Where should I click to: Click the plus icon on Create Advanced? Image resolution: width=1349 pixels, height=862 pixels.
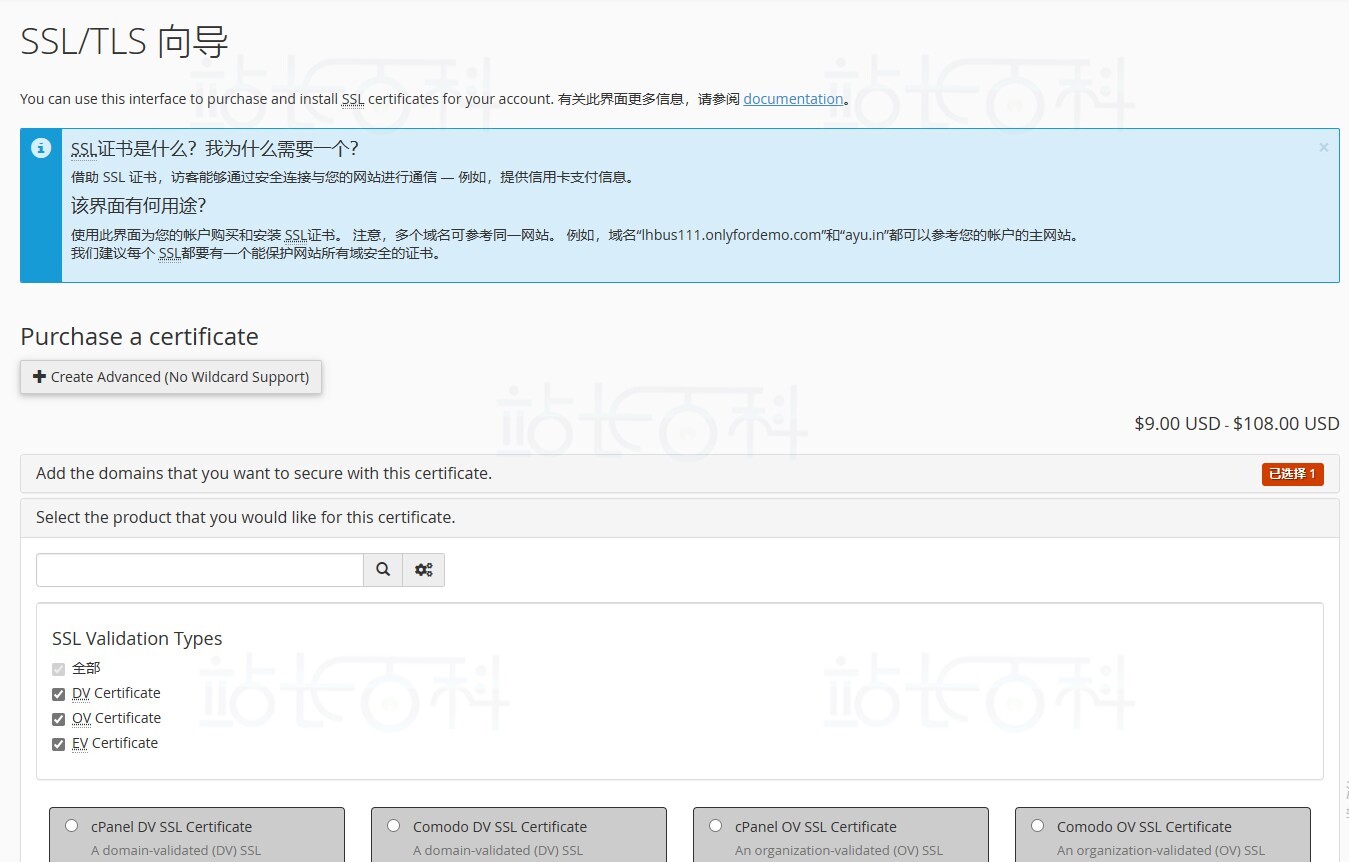pos(39,377)
